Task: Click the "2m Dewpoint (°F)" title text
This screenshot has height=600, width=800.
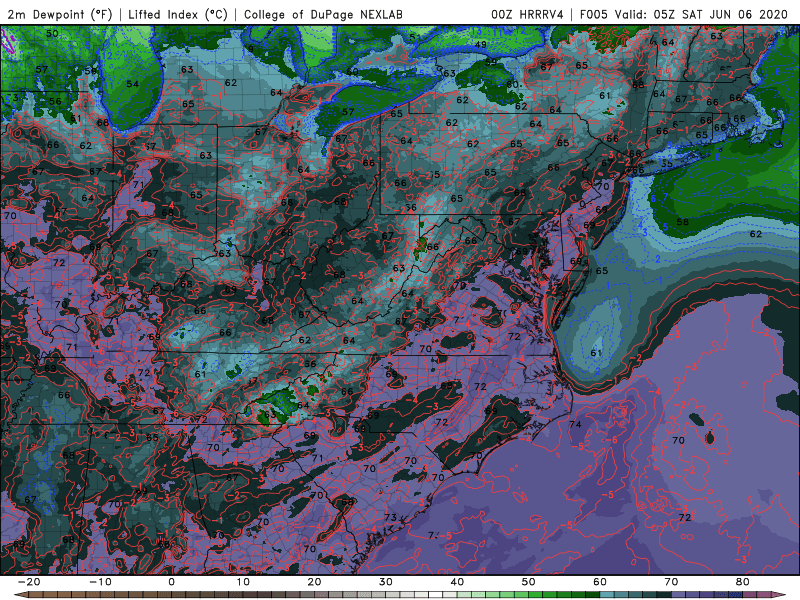Action: point(59,15)
